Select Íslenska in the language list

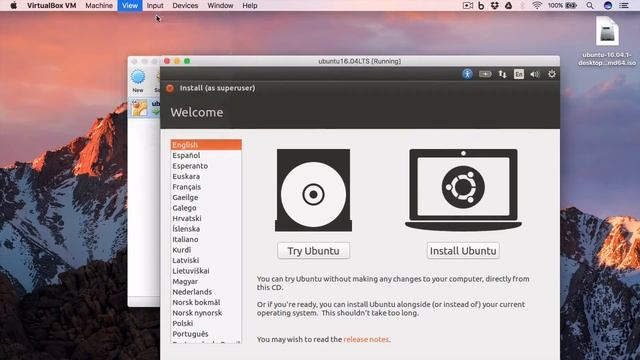pyautogui.click(x=206, y=229)
